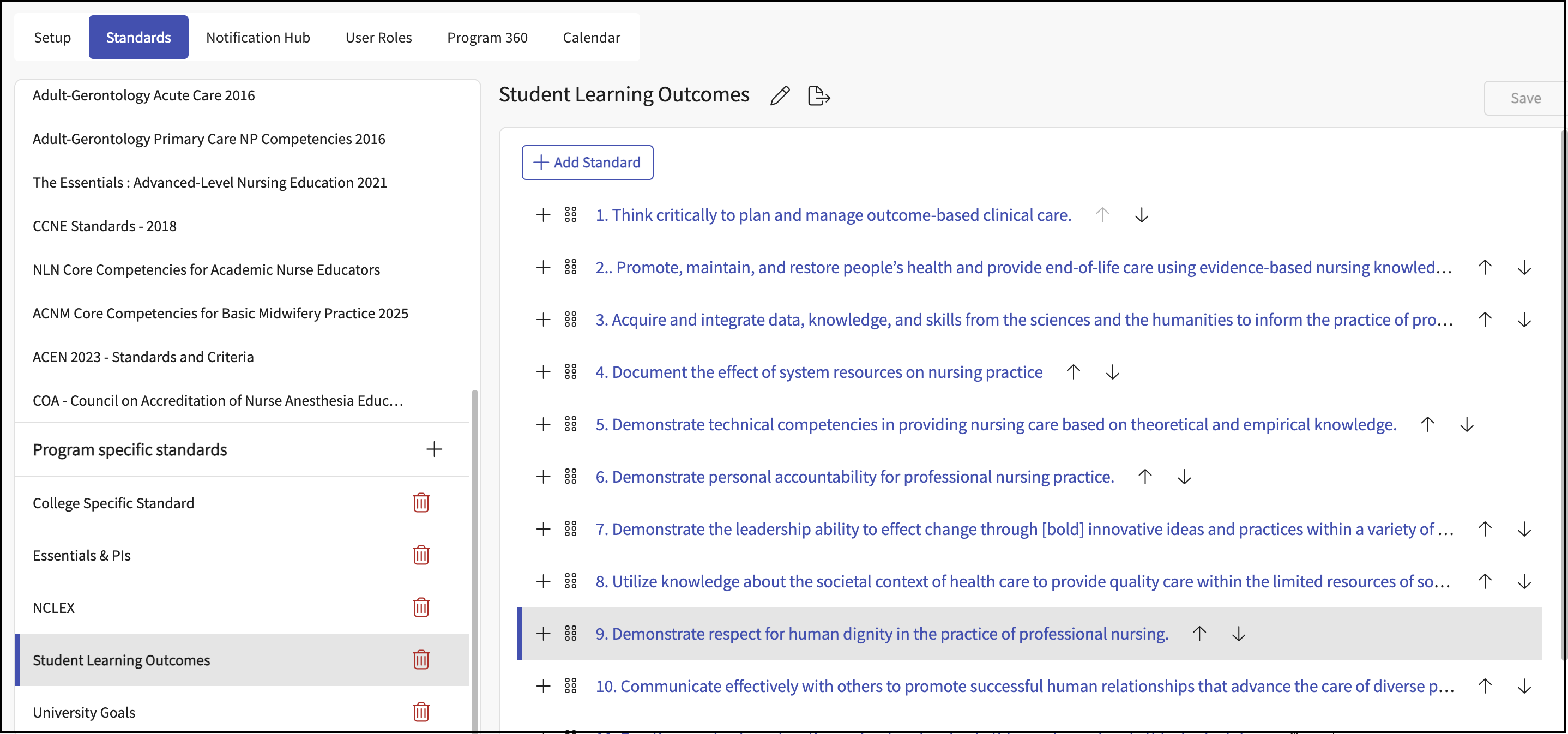Click drag handle of outcome 6
This screenshot has width=1568, height=734.
[x=570, y=477]
